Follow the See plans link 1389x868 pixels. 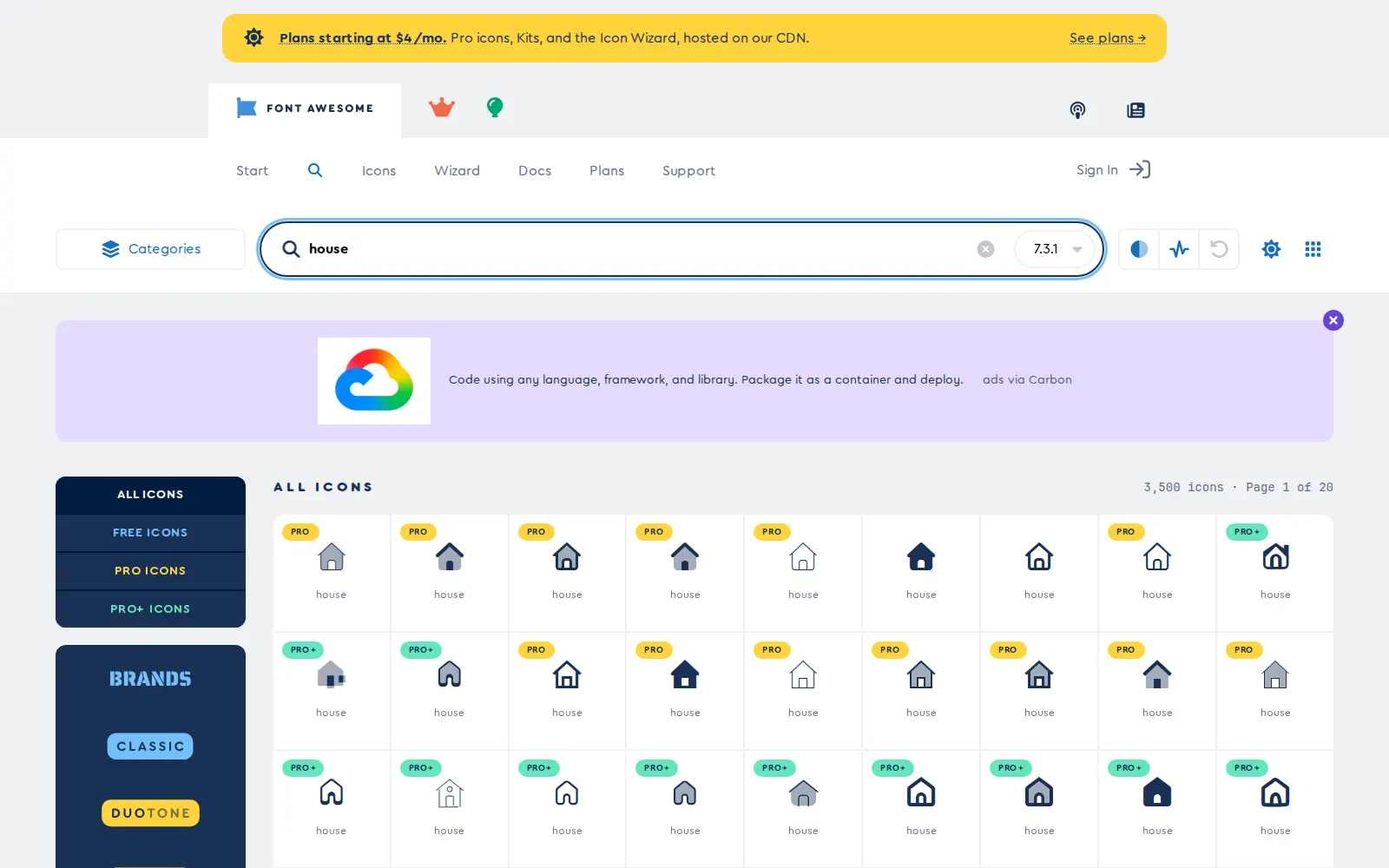pyautogui.click(x=1108, y=38)
